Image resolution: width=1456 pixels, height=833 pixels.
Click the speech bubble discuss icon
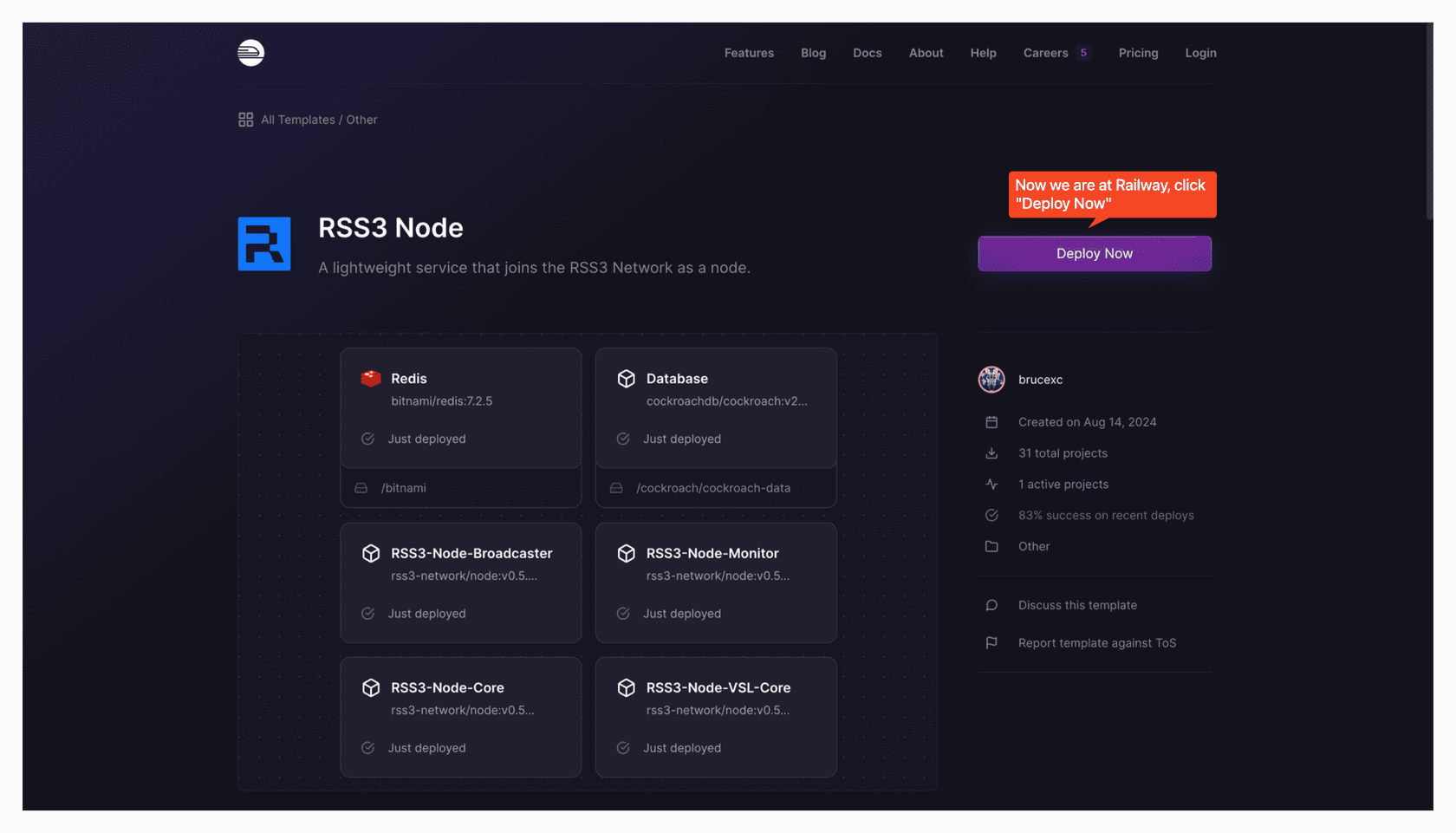pos(991,605)
